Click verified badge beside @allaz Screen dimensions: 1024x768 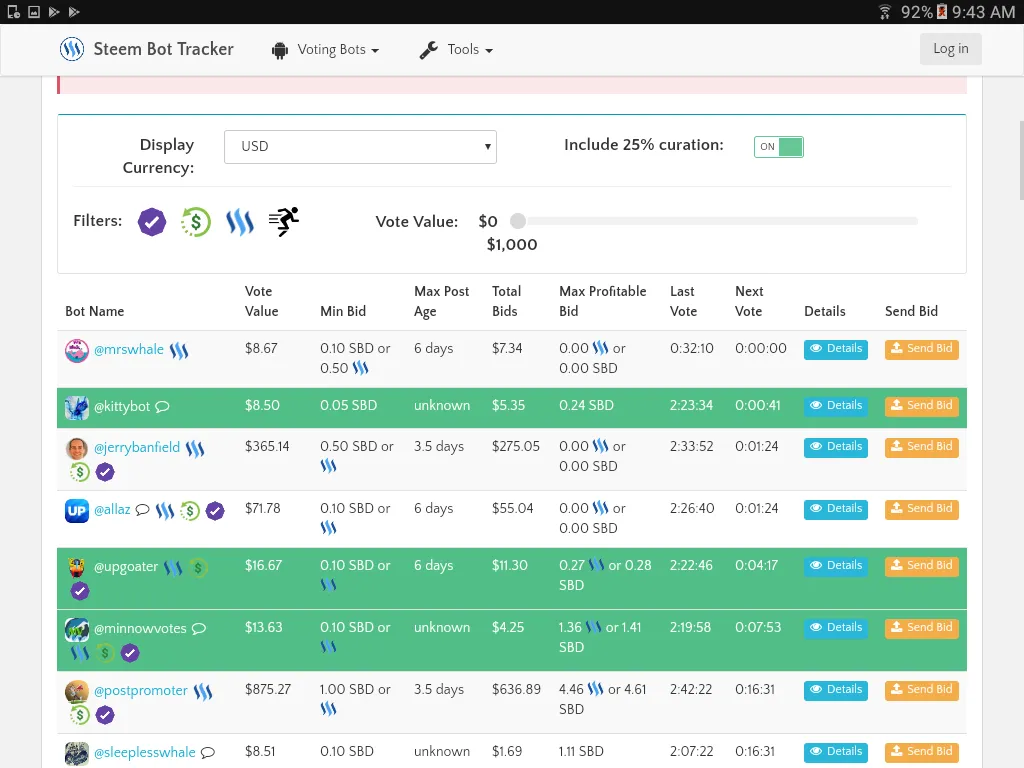216,511
